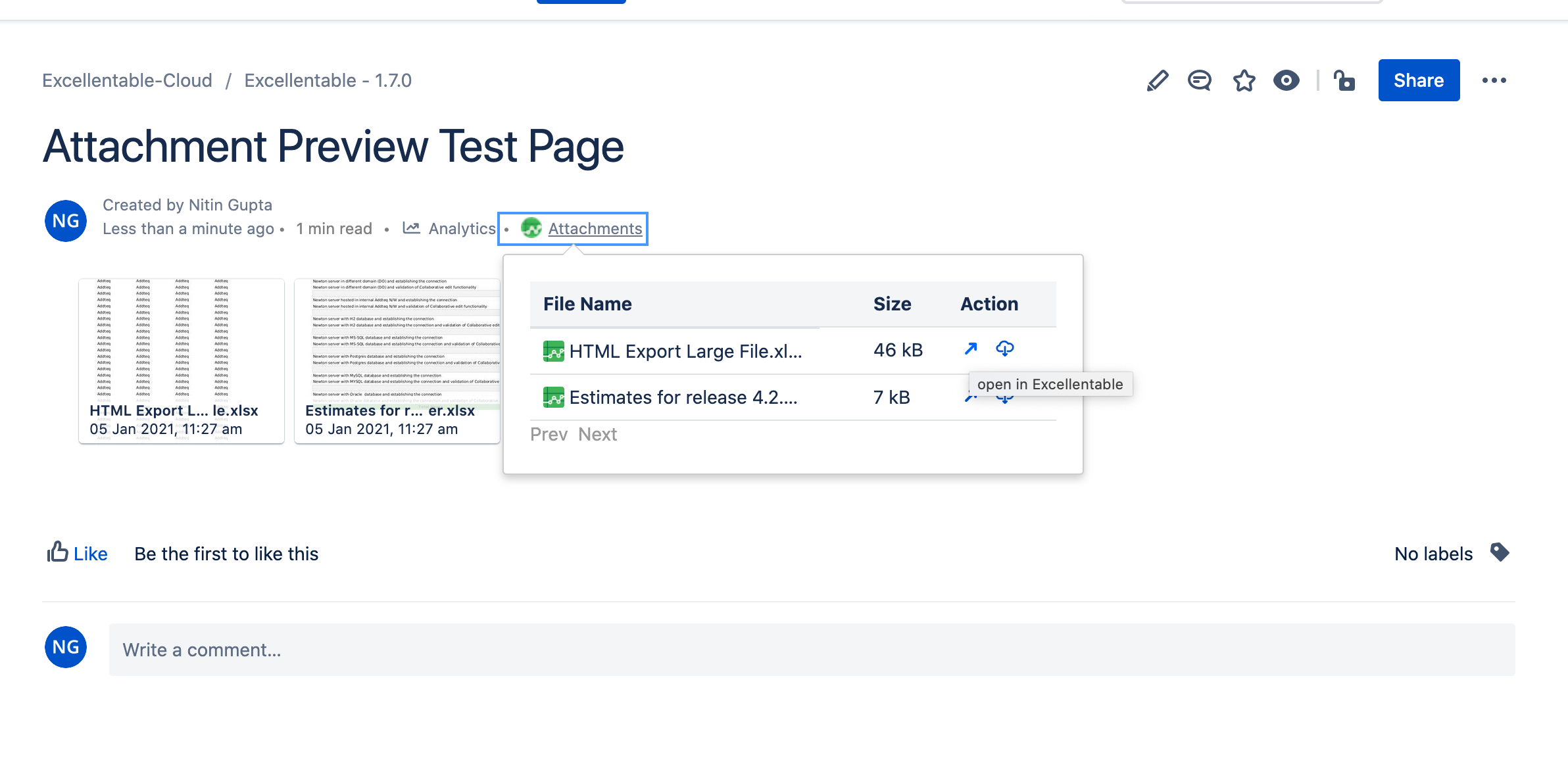
Task: Open the more actions ellipsis menu
Action: coord(1494,80)
